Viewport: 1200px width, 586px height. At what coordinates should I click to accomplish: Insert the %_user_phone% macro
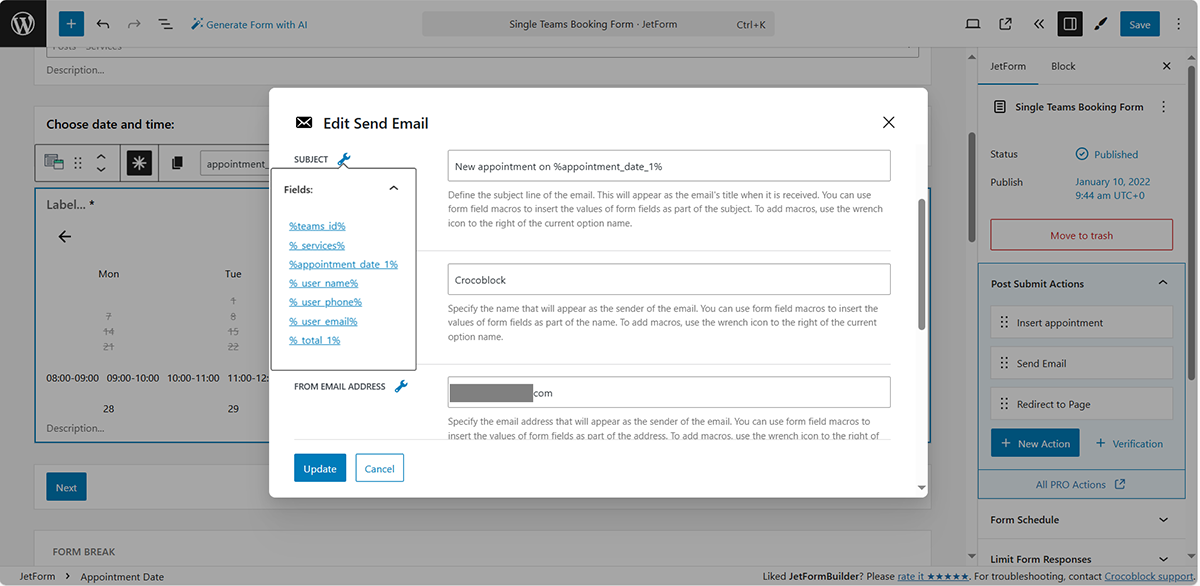325,302
